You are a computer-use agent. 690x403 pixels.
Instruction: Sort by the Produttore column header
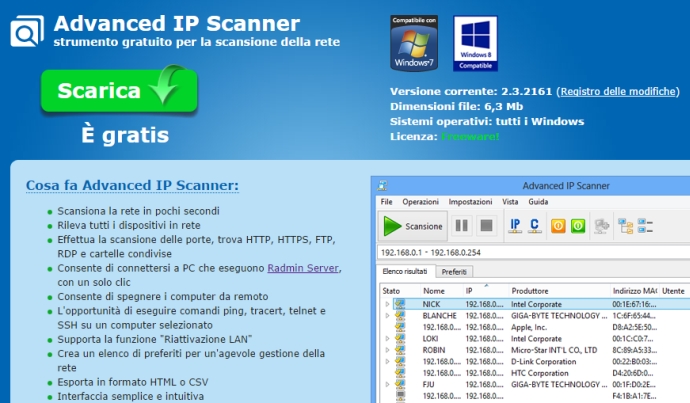[559, 291]
